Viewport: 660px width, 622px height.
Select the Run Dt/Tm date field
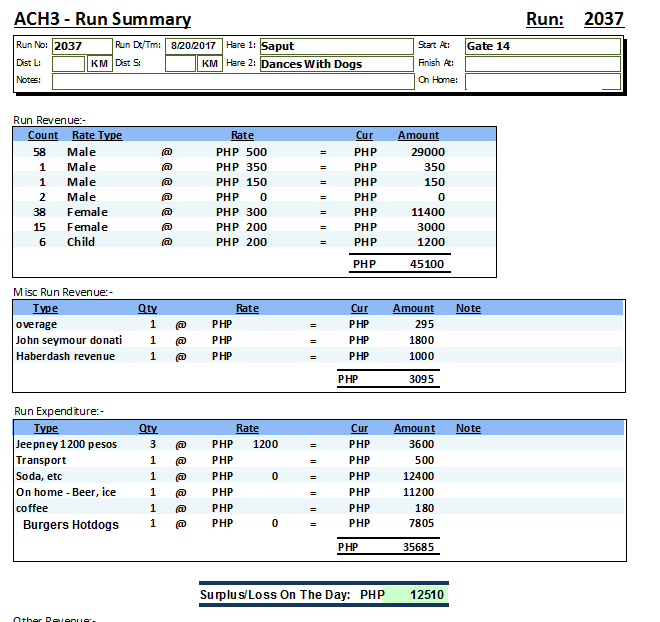point(193,46)
